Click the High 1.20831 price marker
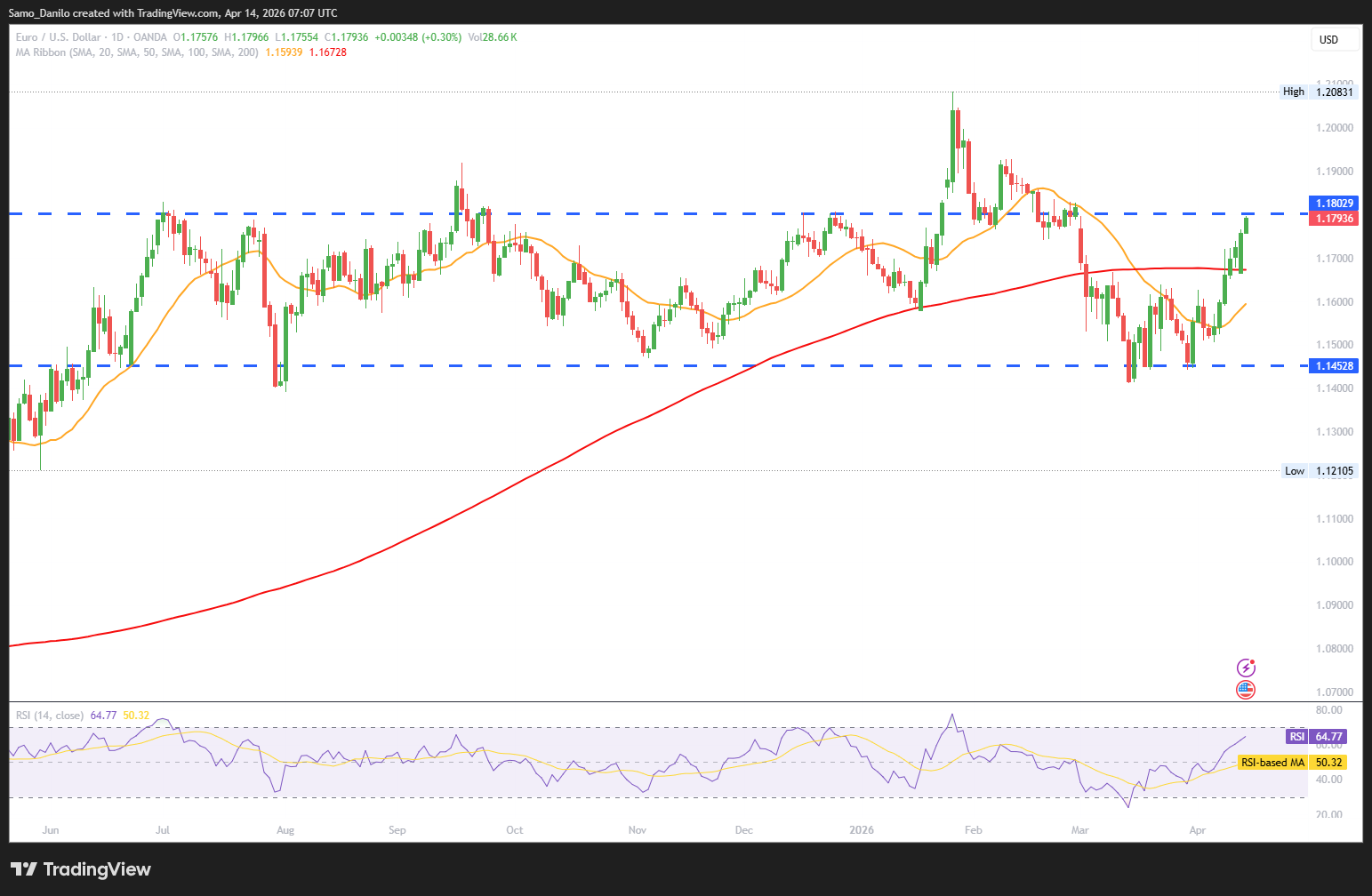 coord(1320,92)
